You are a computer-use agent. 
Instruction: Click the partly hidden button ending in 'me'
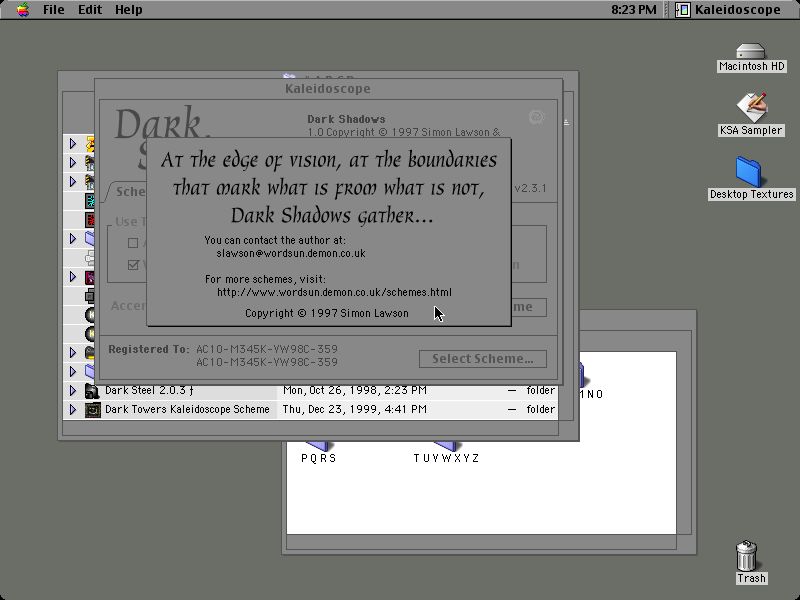(529, 307)
